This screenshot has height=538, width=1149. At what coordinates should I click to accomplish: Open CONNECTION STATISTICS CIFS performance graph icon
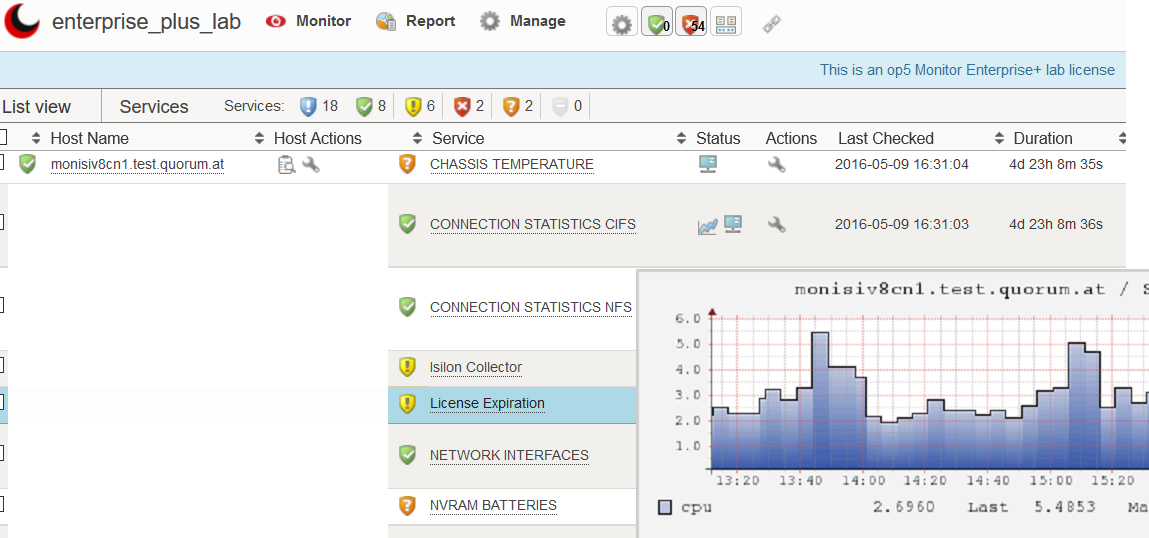click(707, 226)
